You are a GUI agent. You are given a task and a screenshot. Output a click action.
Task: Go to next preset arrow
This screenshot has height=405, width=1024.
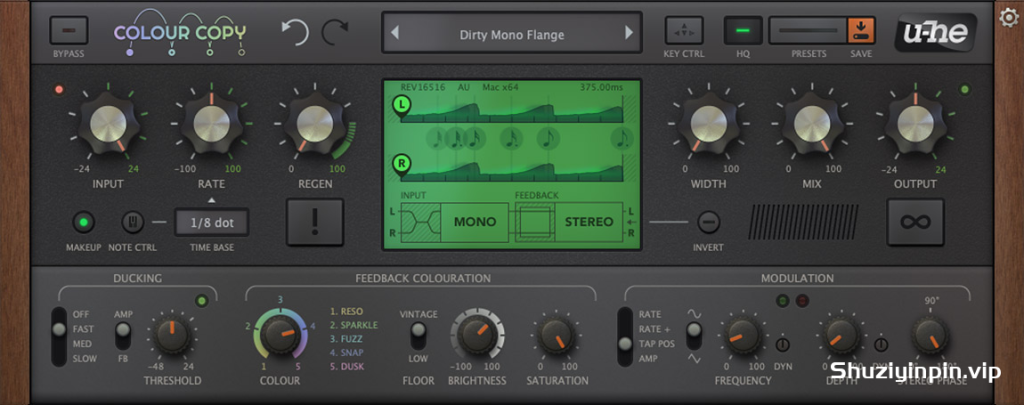click(629, 33)
